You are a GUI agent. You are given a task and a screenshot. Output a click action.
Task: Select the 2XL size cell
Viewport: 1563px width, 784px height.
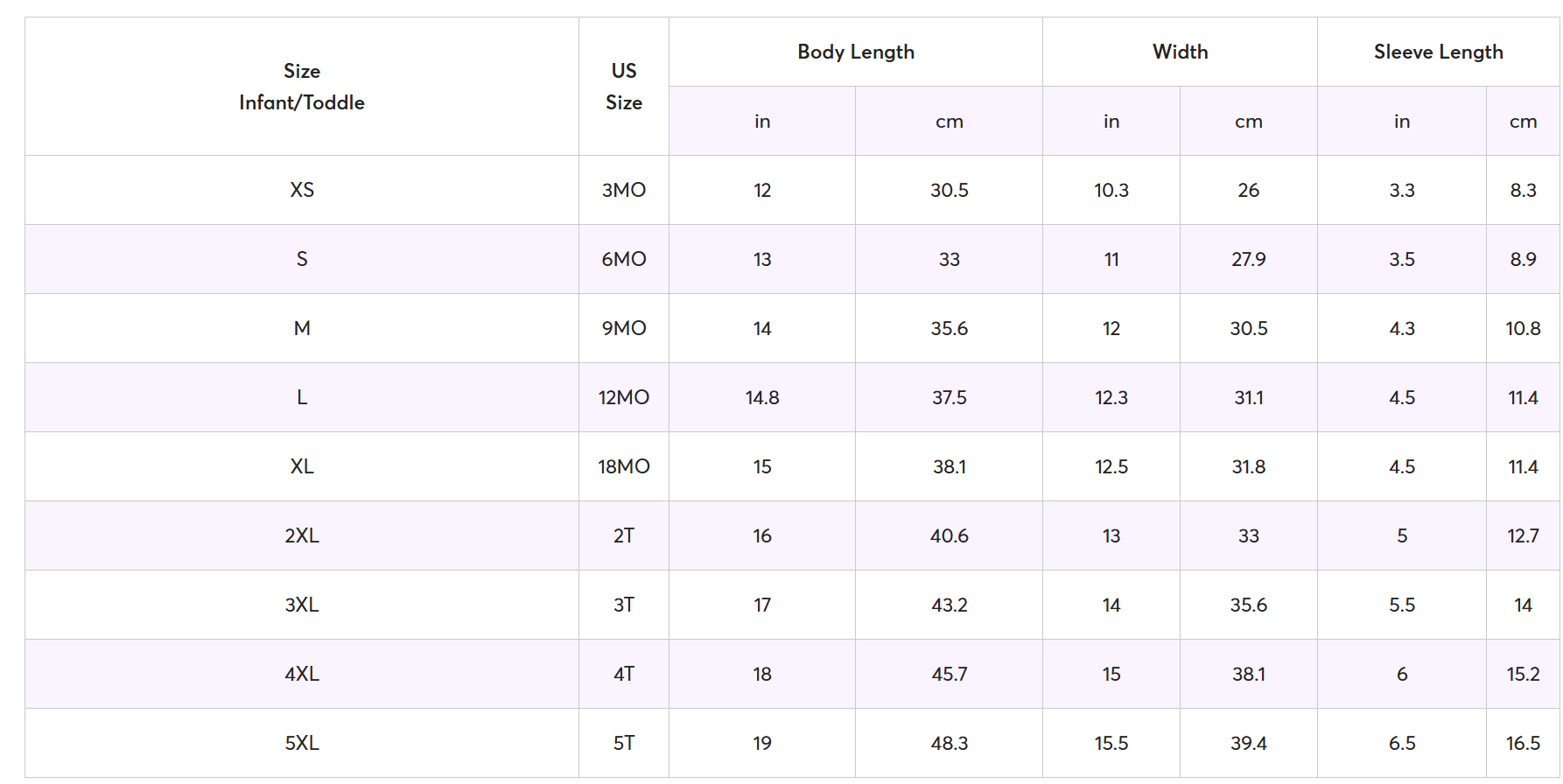pyautogui.click(x=301, y=535)
